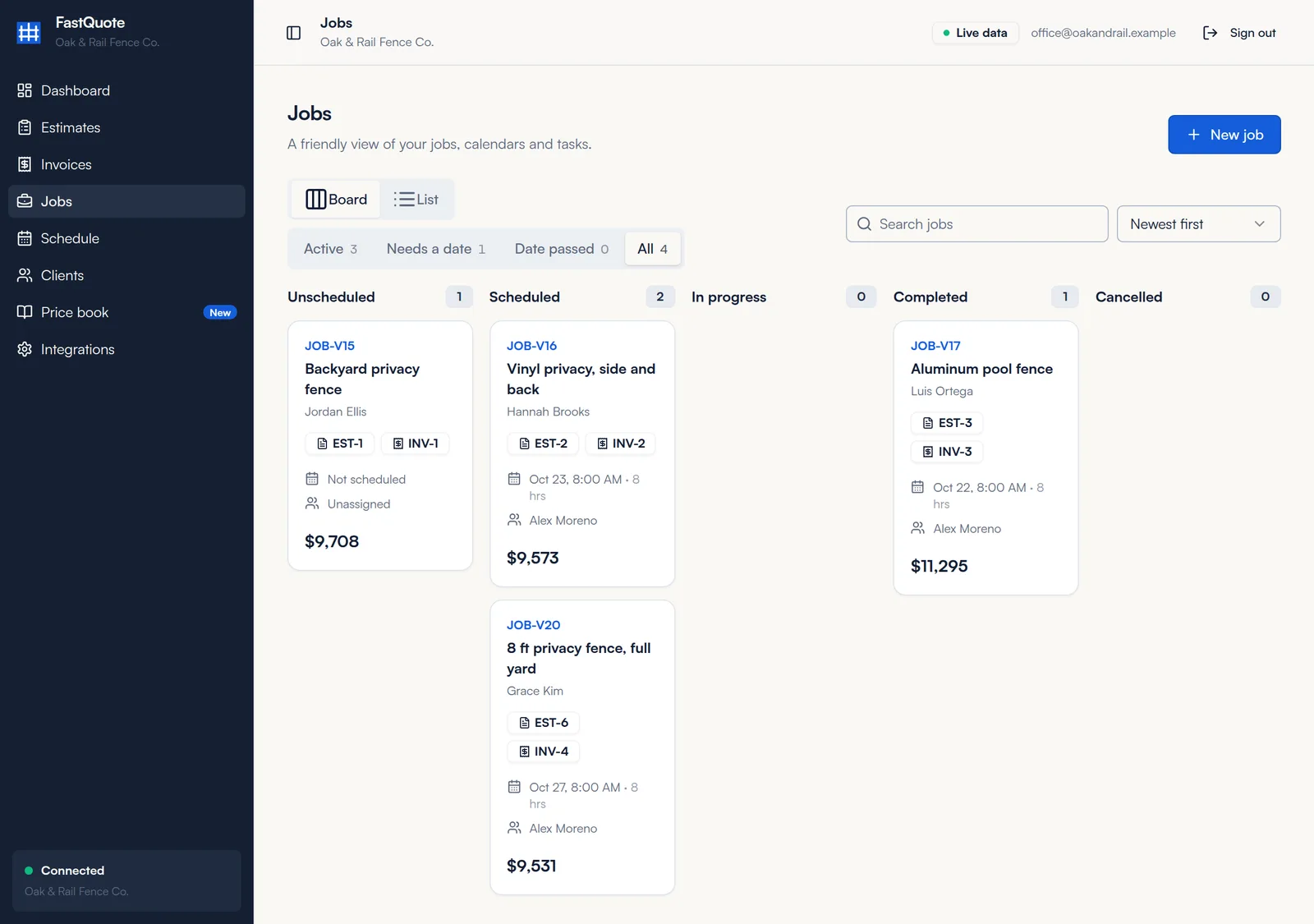The image size is (1314, 924).
Task: Go to Estimates in the sidebar
Action: coord(126,127)
